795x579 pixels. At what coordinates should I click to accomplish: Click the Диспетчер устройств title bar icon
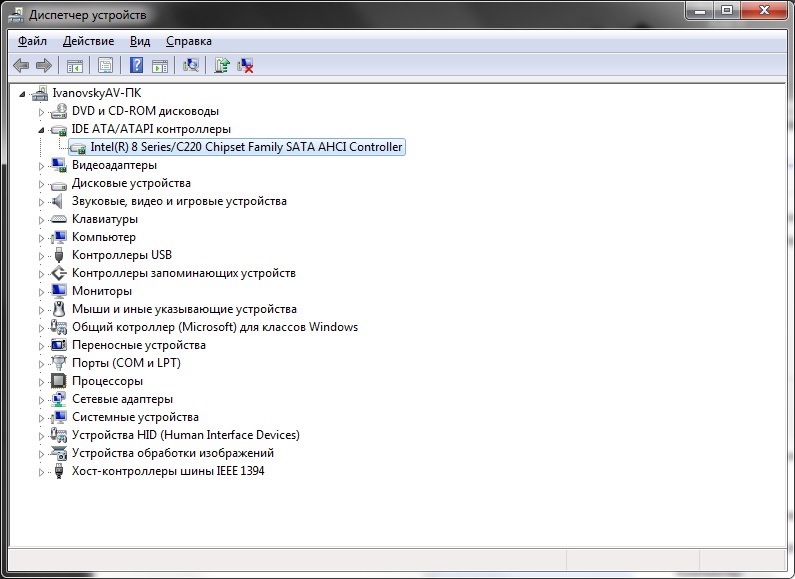[16, 15]
